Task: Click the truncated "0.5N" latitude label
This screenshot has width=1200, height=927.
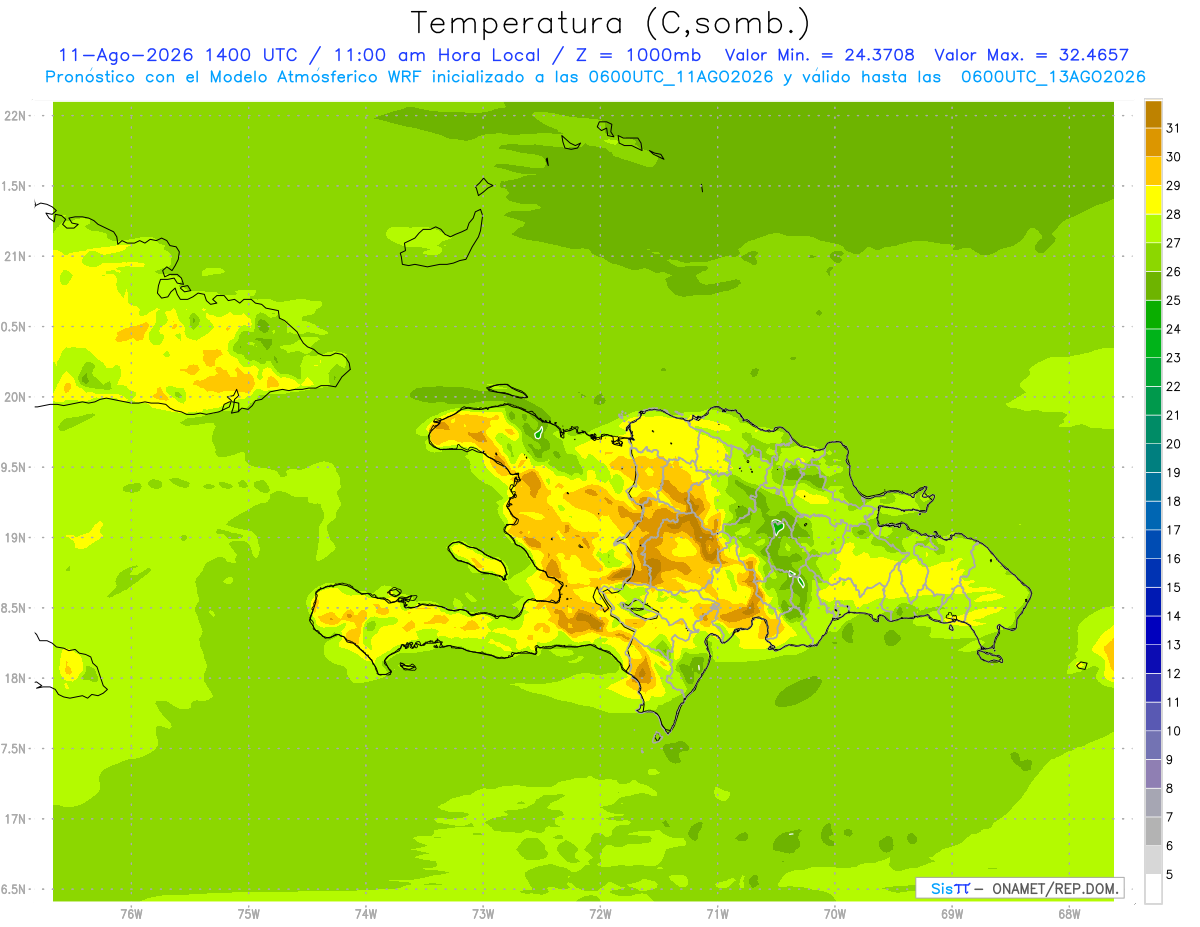Action: (15, 327)
